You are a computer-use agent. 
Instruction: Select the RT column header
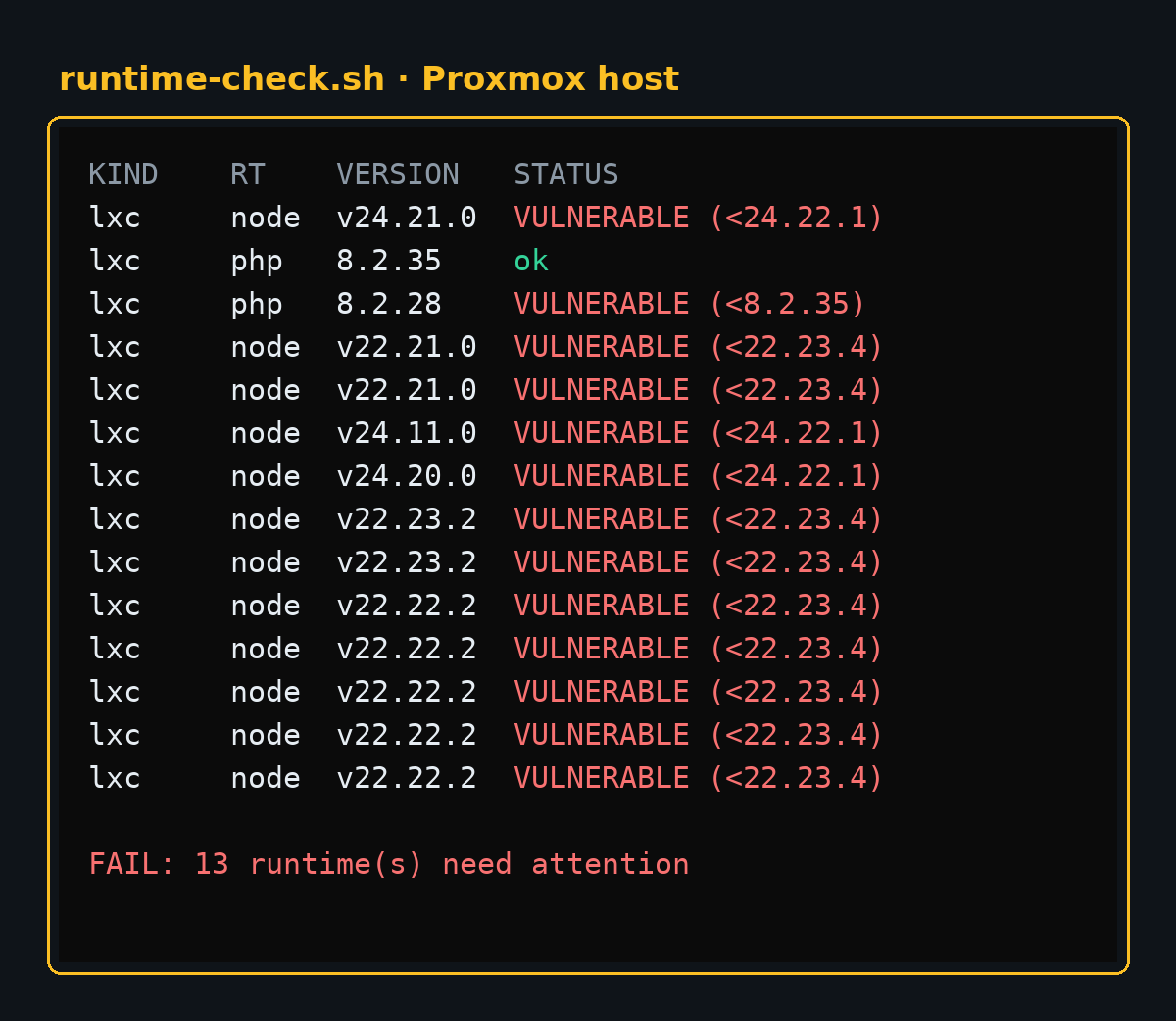(248, 174)
